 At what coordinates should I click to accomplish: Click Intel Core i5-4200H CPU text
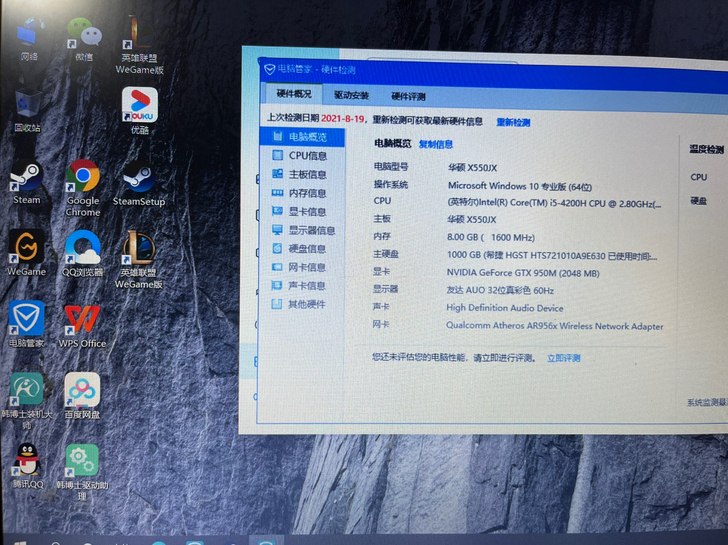(x=554, y=204)
